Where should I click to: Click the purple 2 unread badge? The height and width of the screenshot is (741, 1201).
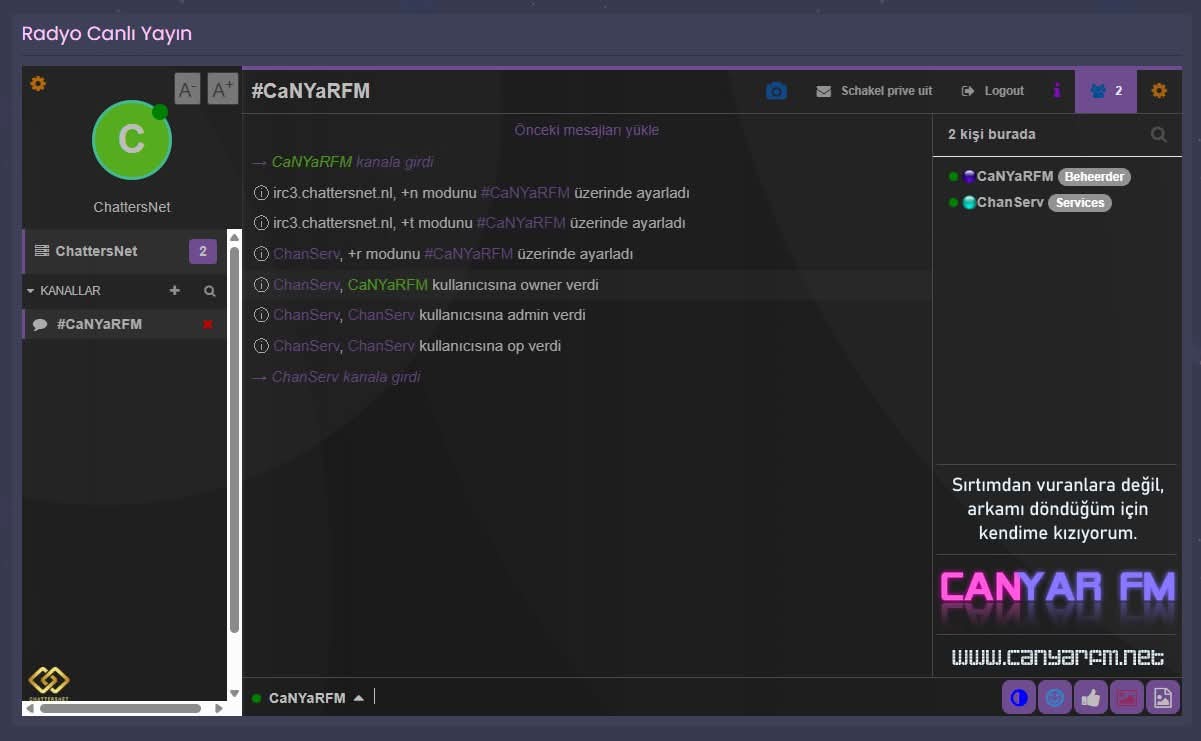(203, 251)
